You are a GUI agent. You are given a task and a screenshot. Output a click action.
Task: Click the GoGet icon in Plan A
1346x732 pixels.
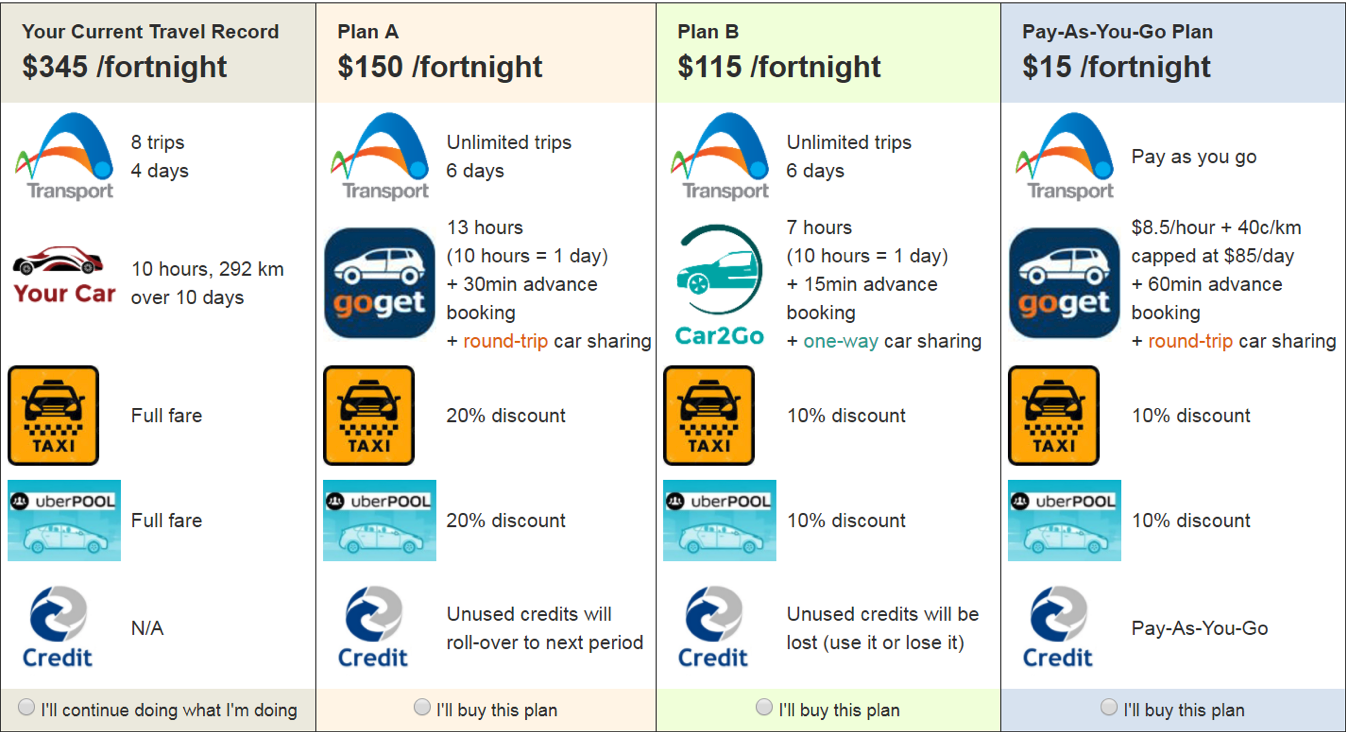(380, 284)
